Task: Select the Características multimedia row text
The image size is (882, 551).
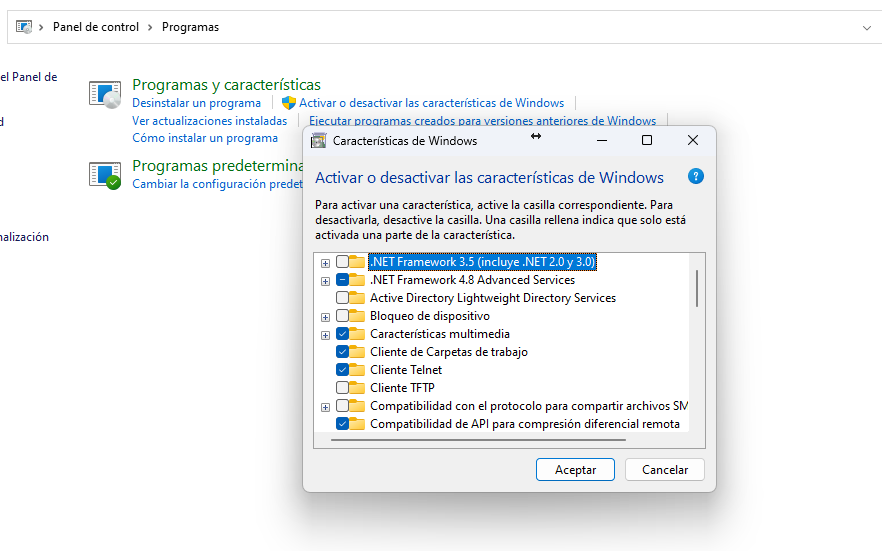Action: coord(440,333)
